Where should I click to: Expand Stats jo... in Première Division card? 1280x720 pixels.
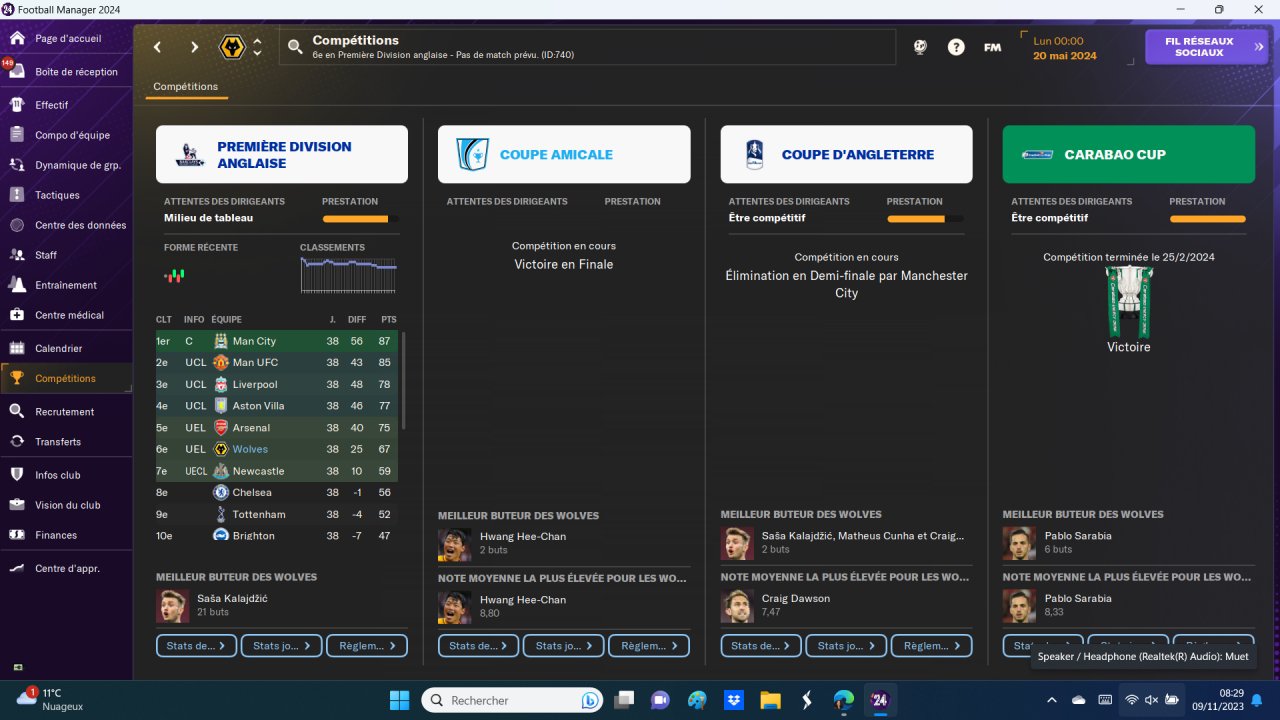282,646
